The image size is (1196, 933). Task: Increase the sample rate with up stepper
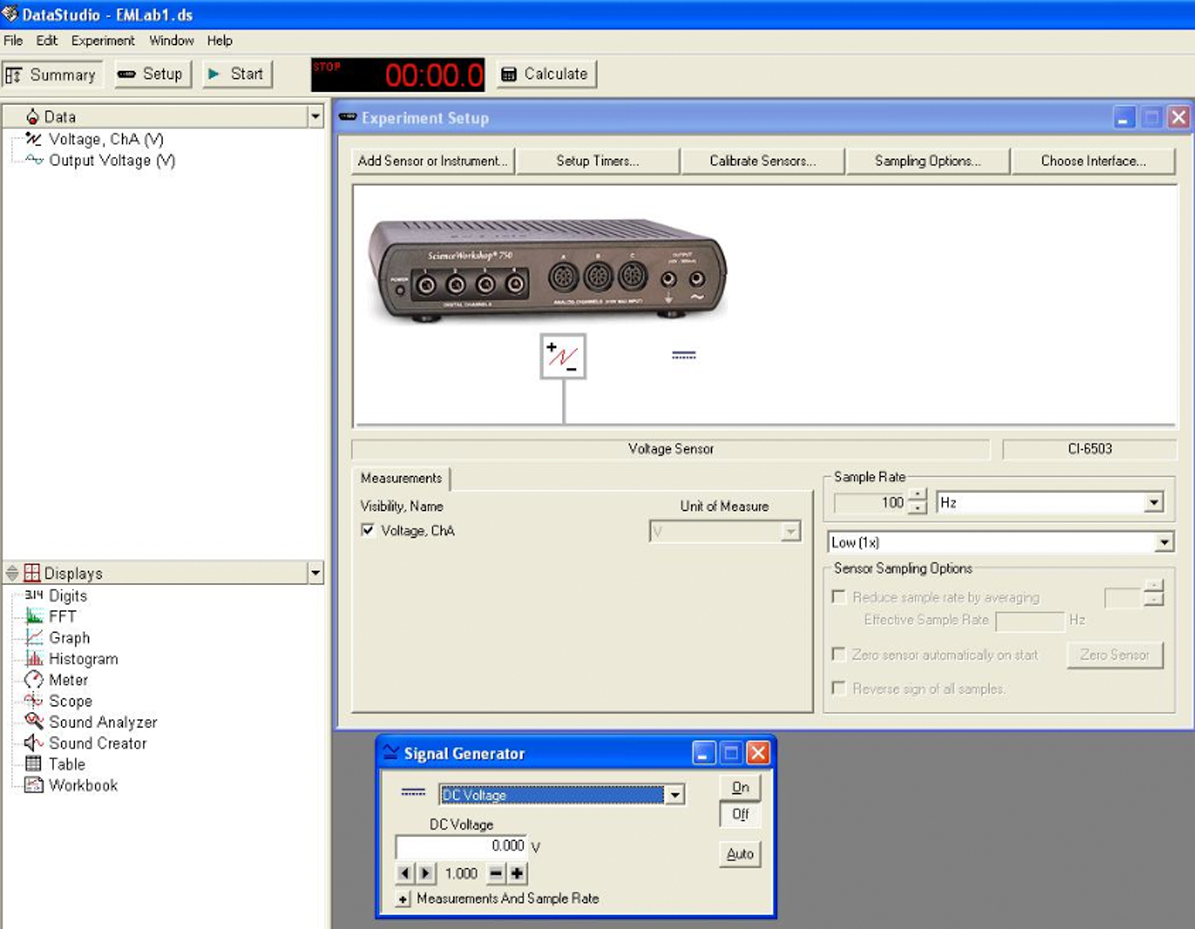[918, 497]
